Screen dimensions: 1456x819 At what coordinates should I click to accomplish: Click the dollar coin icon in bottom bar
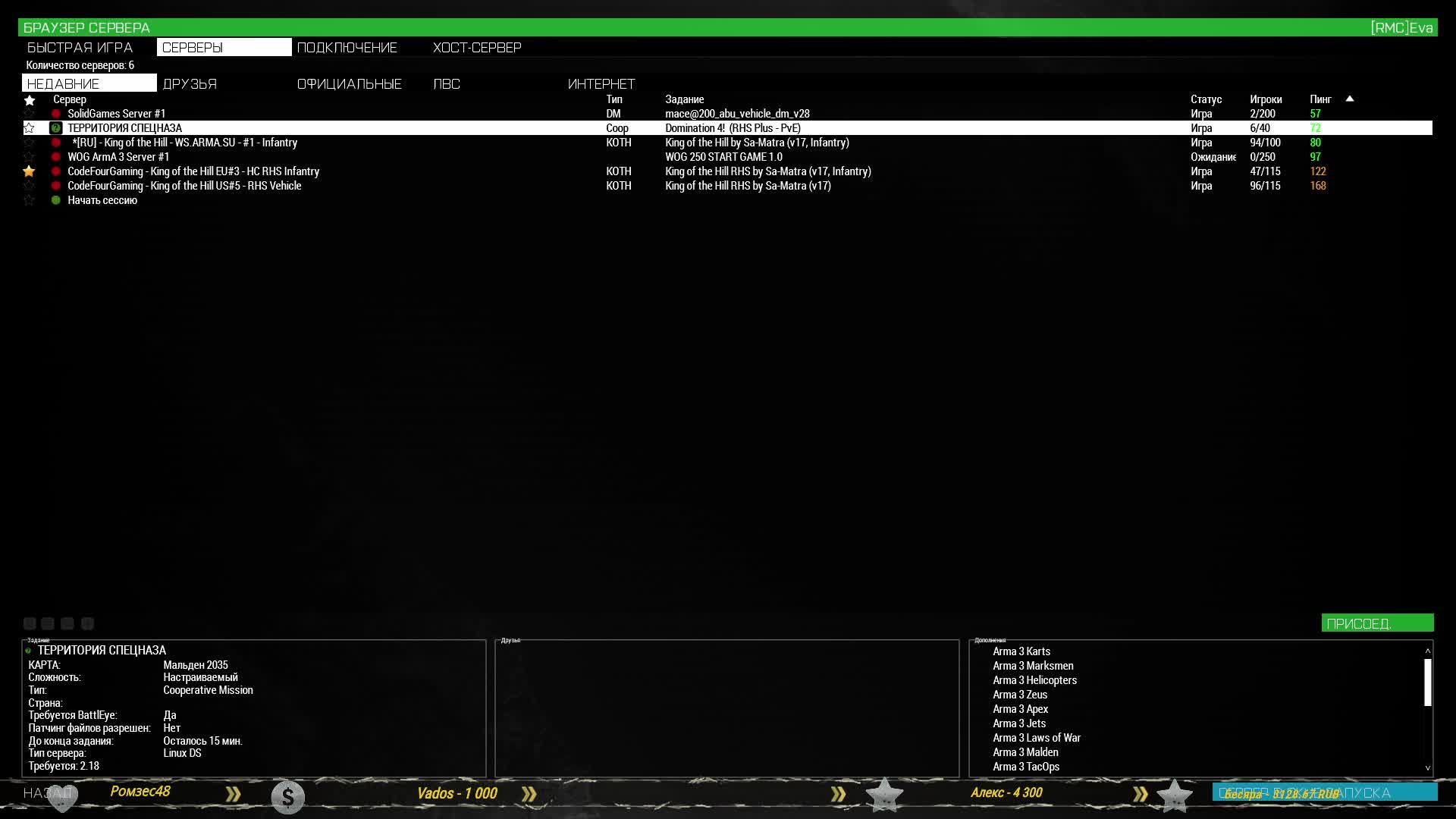tap(288, 797)
